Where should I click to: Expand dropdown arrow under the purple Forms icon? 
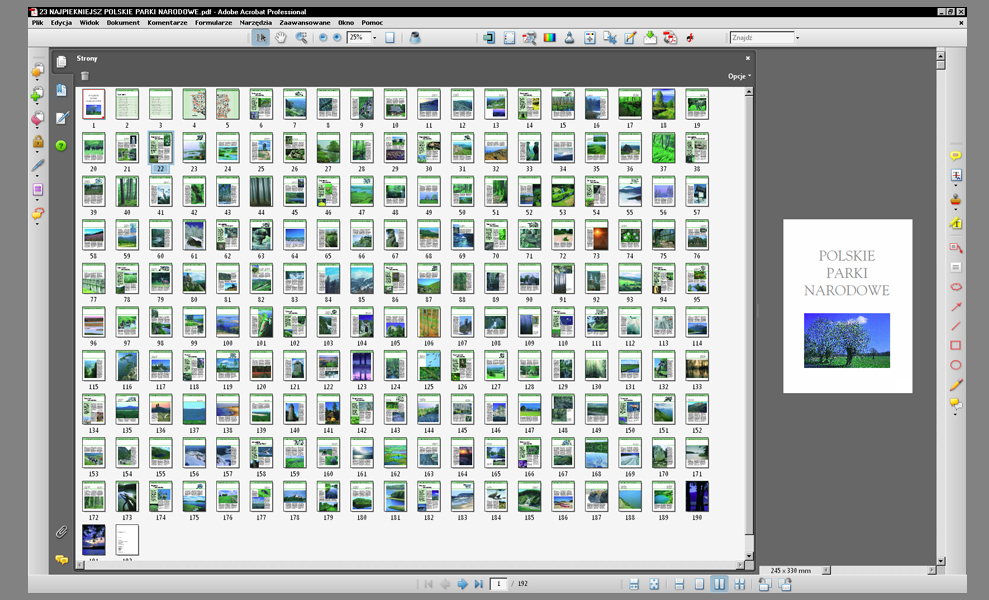[37, 200]
